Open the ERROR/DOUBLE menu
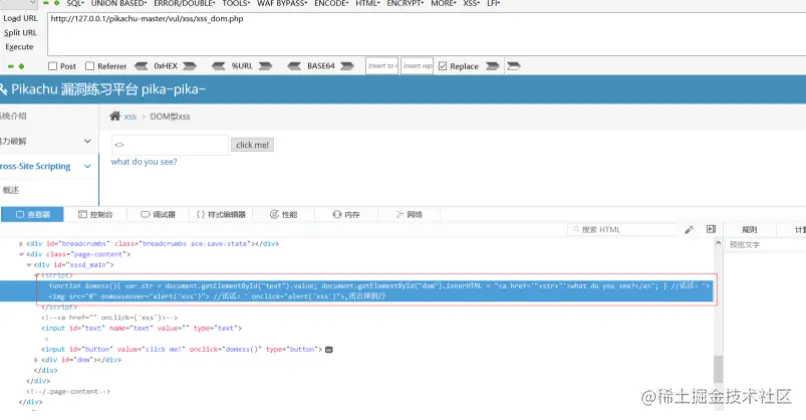Viewport: 806px width, 420px height. 185,4
